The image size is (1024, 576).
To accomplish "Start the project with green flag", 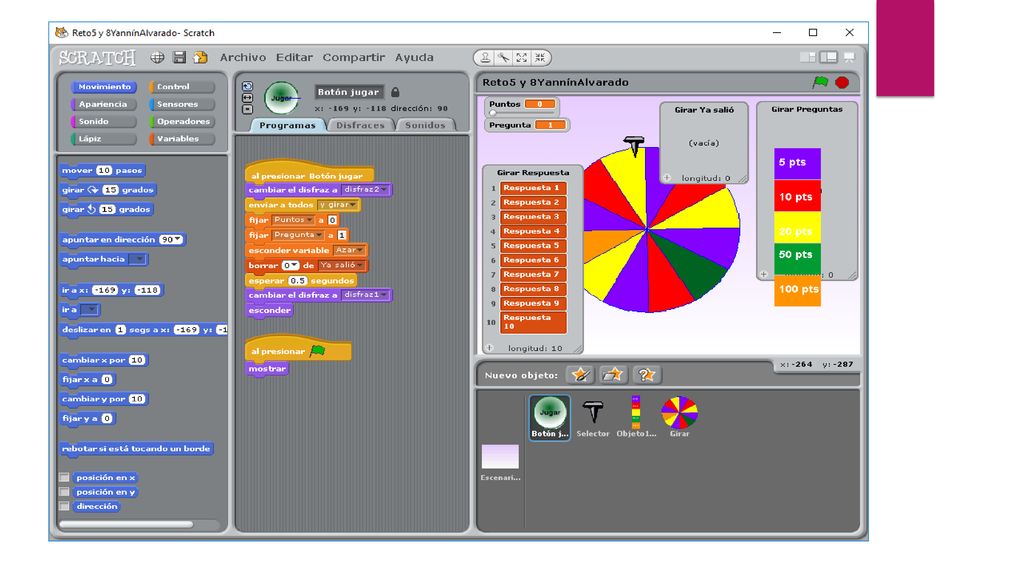I will coord(820,82).
